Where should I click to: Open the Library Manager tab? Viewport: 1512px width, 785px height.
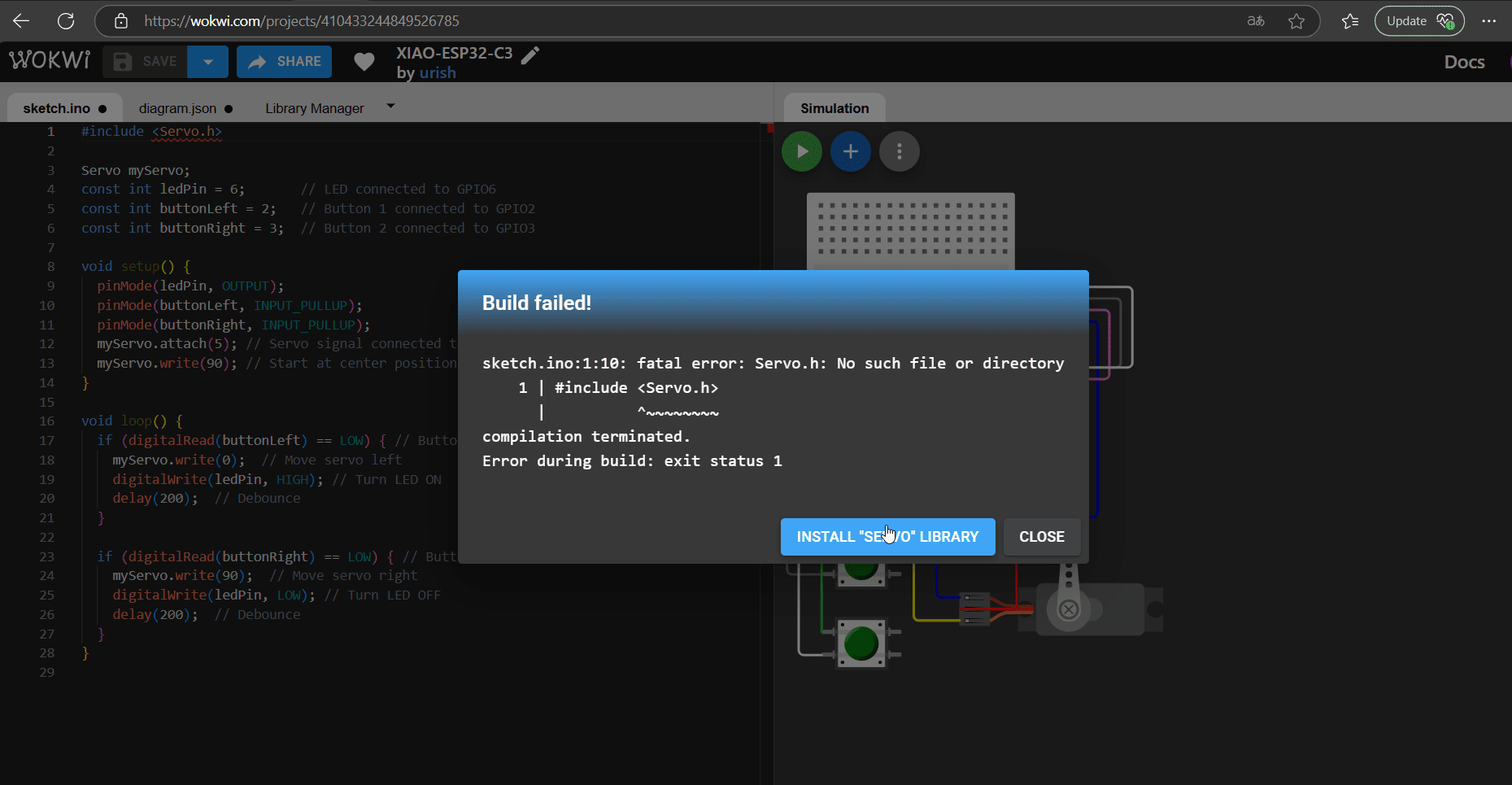[315, 108]
